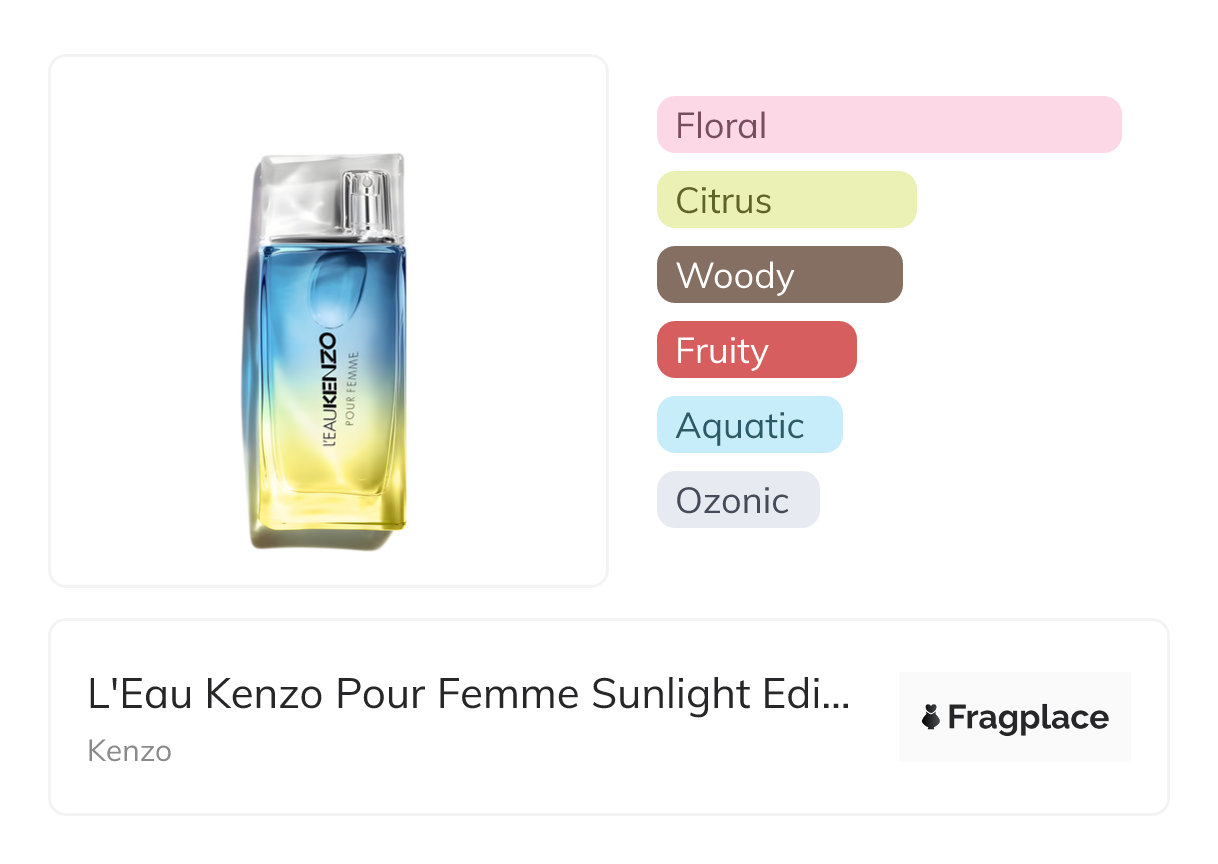1218x864 pixels.
Task: Click the Fragplace flower logo icon
Action: click(932, 718)
